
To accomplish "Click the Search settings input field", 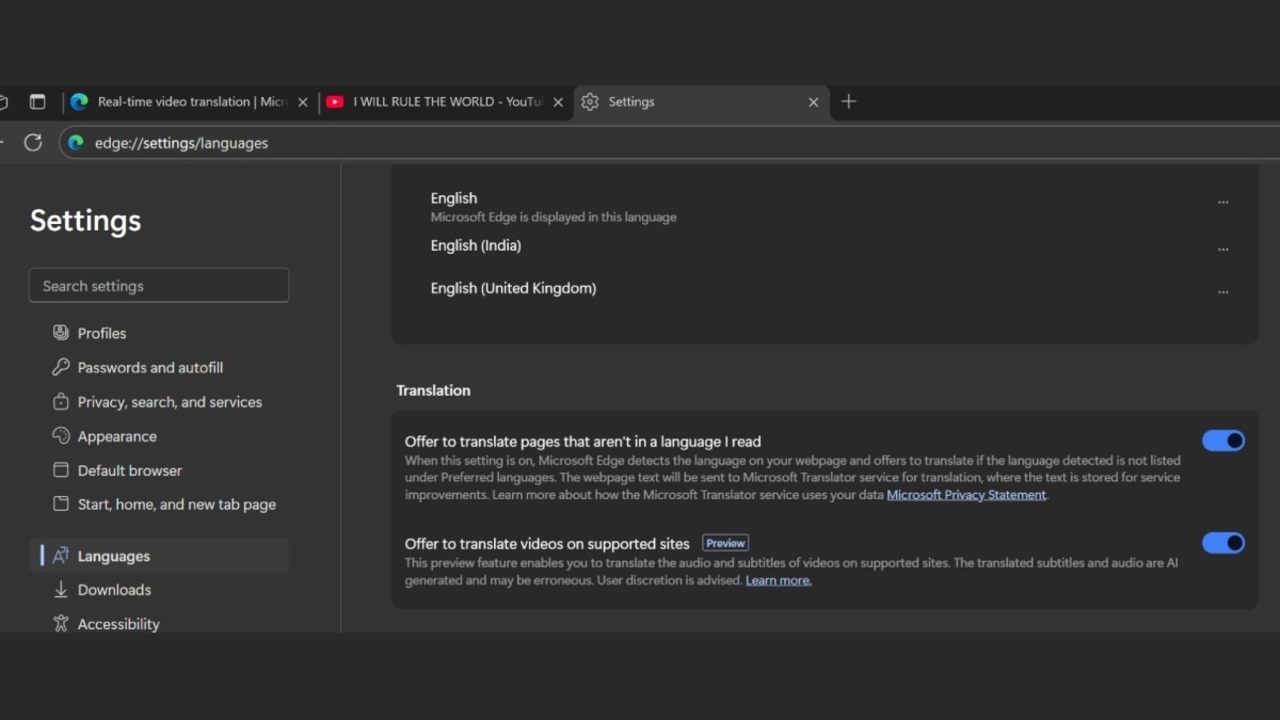I will [x=159, y=286].
